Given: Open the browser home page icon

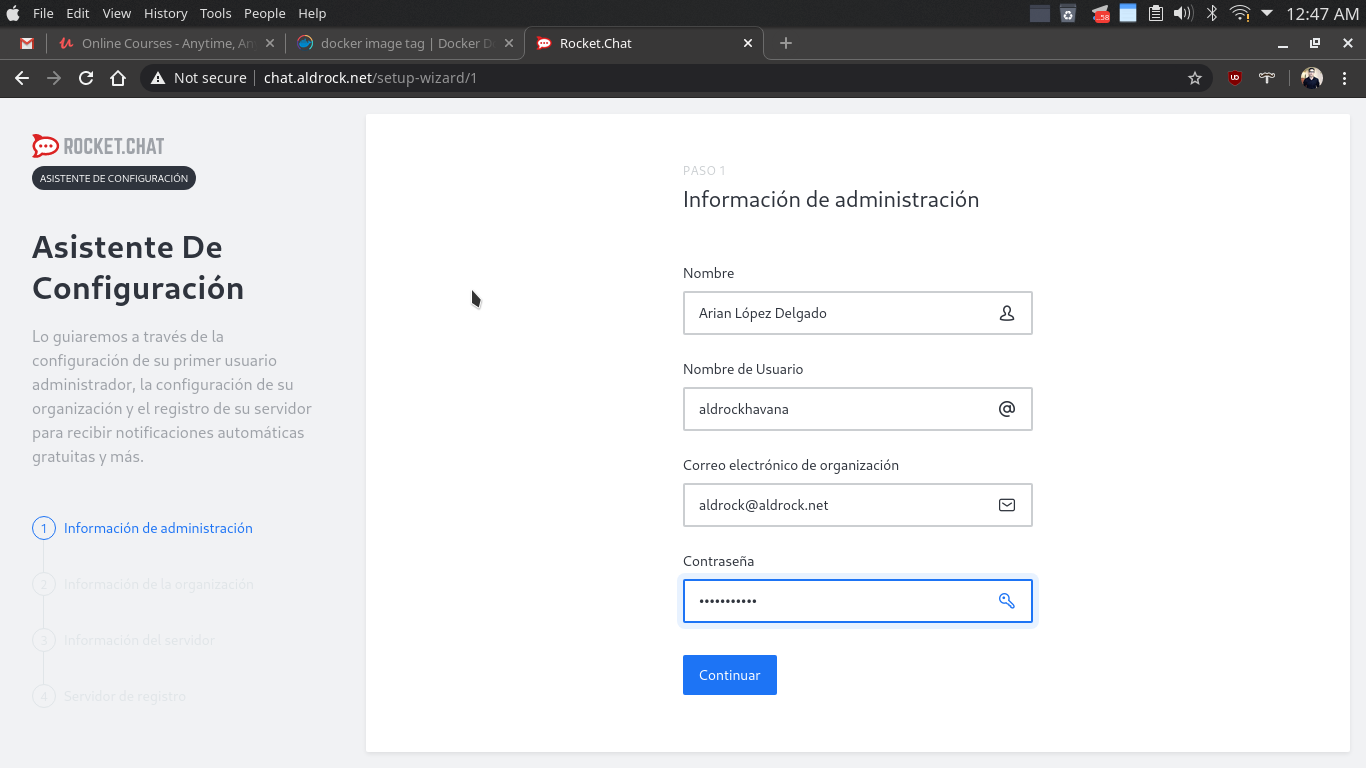Looking at the screenshot, I should click(x=118, y=78).
